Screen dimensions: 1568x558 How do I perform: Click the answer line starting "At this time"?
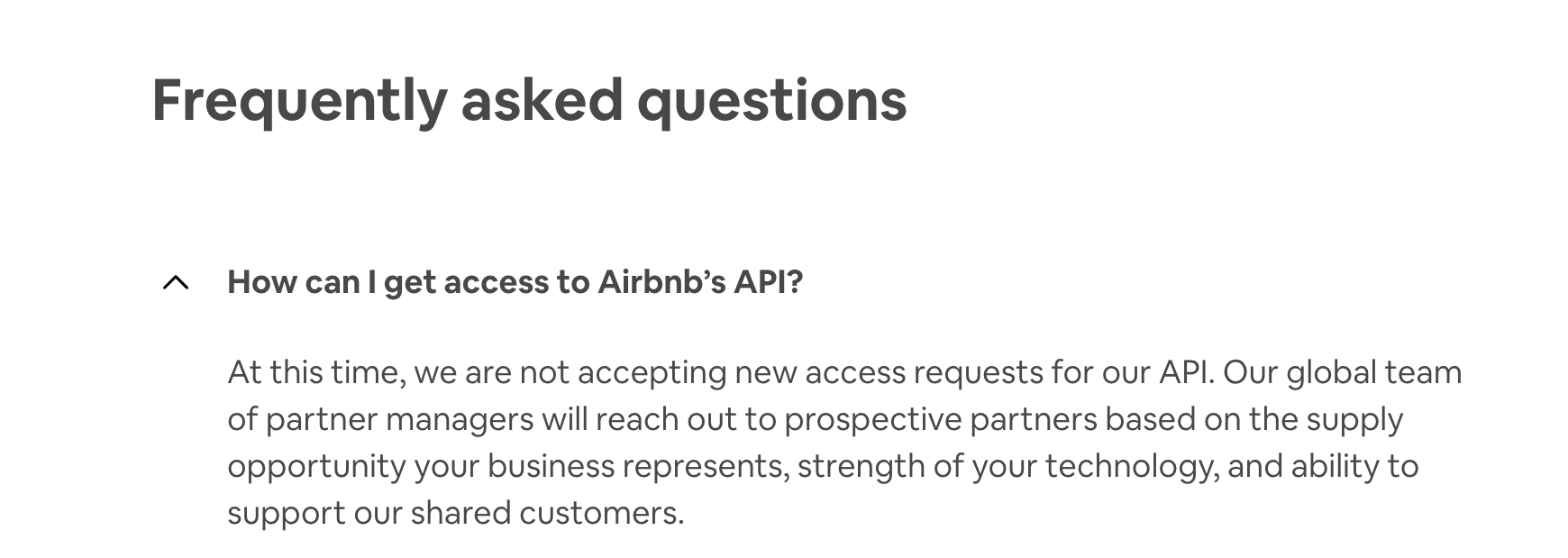point(844,372)
